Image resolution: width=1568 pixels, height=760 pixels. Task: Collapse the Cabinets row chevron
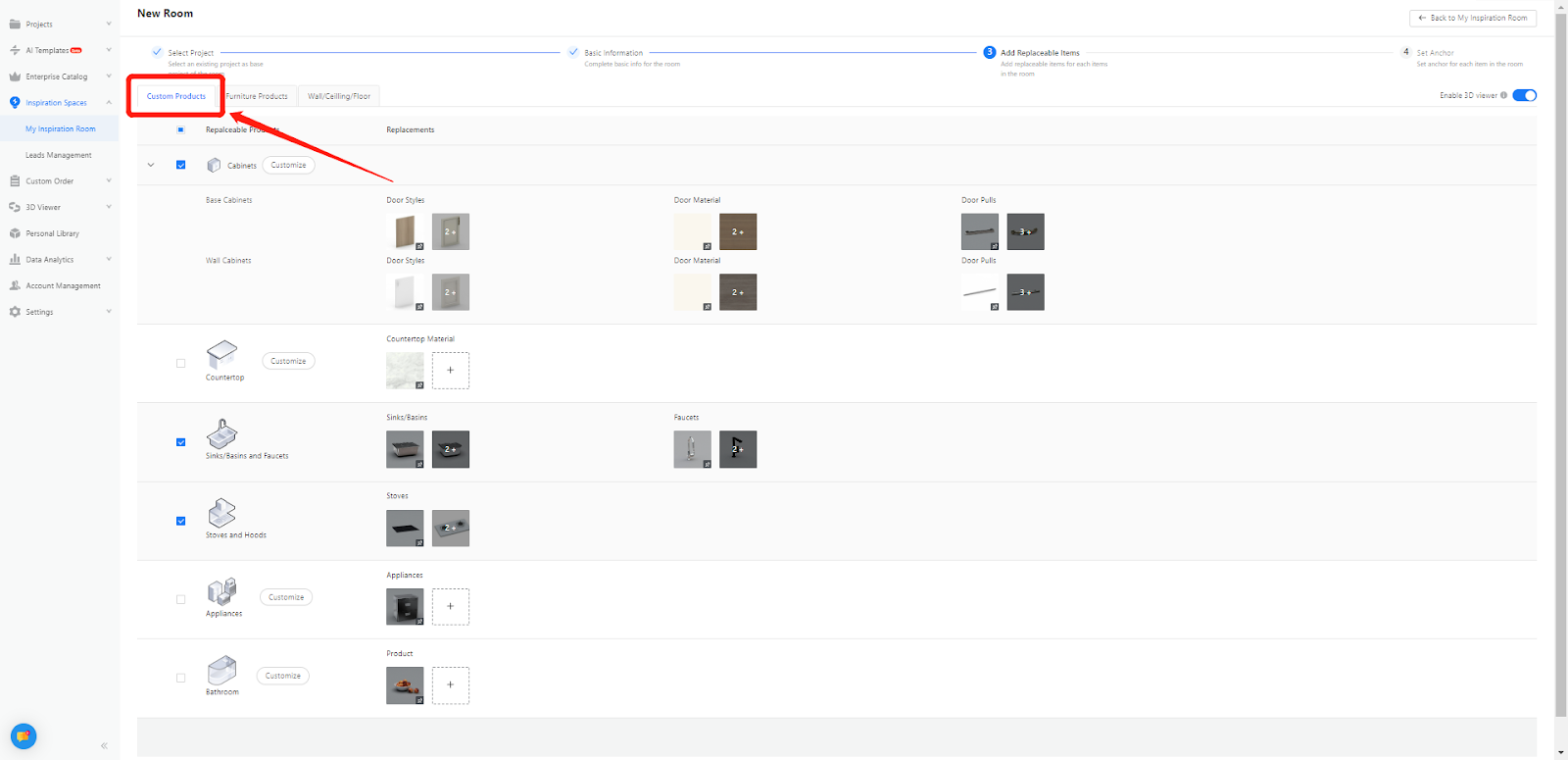[151, 165]
